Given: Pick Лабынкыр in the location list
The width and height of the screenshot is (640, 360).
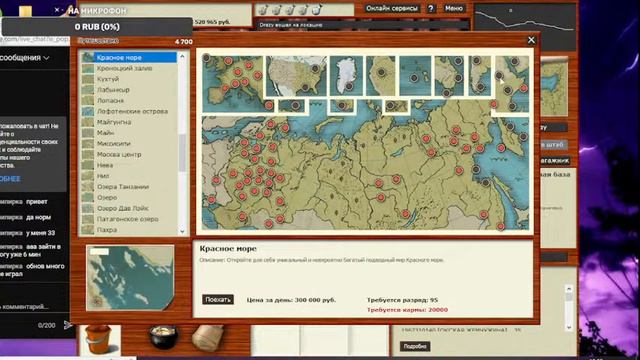Looking at the screenshot, I should 129,90.
